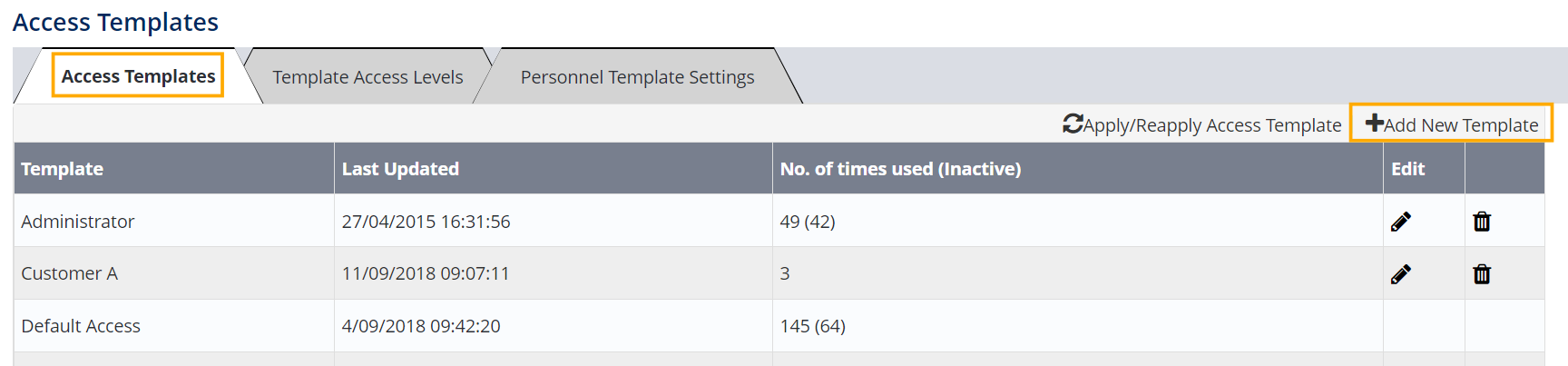Click the plus icon for new template
This screenshot has height=366, width=1568.
click(1374, 124)
